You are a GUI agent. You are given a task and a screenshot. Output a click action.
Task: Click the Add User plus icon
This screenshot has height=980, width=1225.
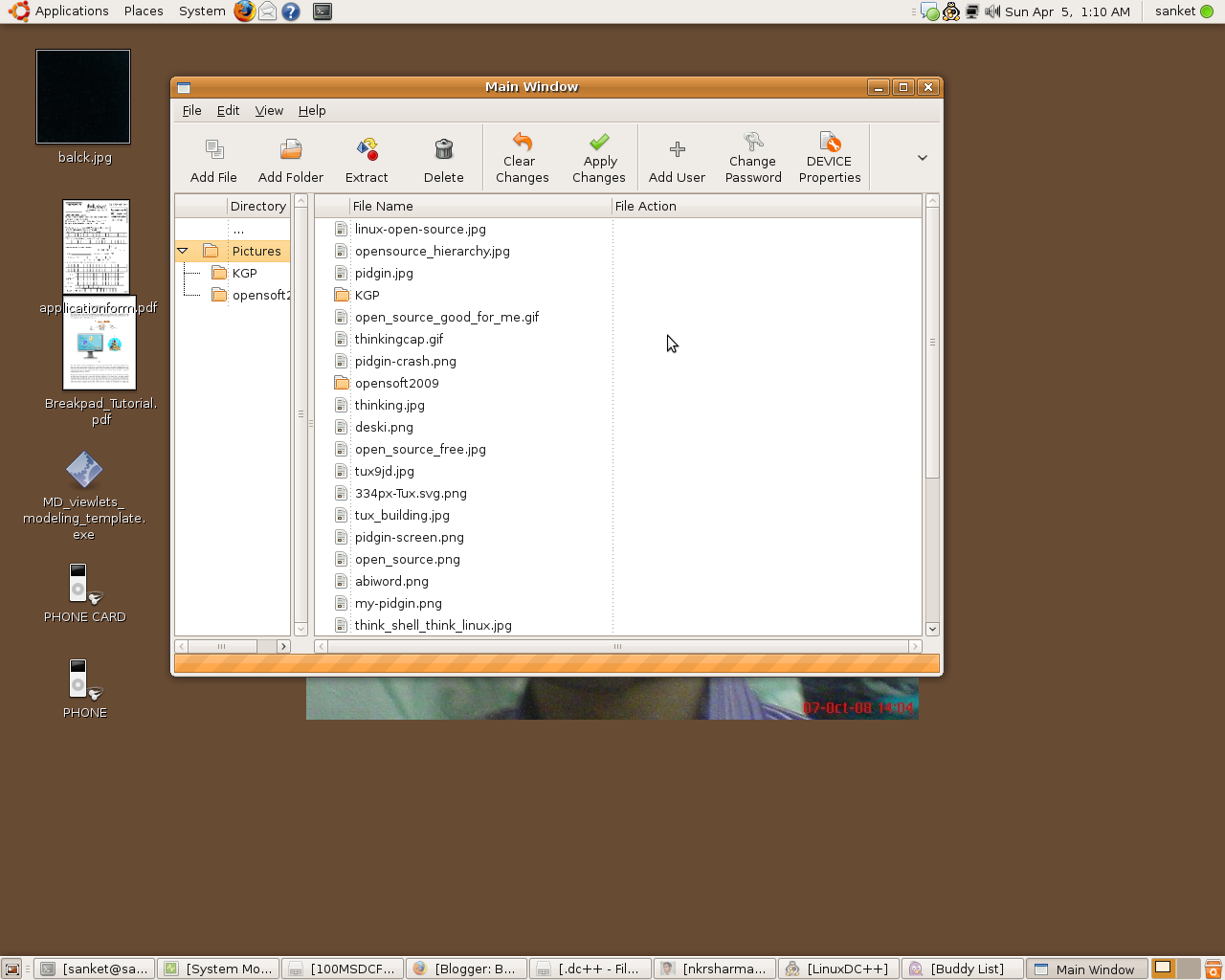click(x=678, y=149)
